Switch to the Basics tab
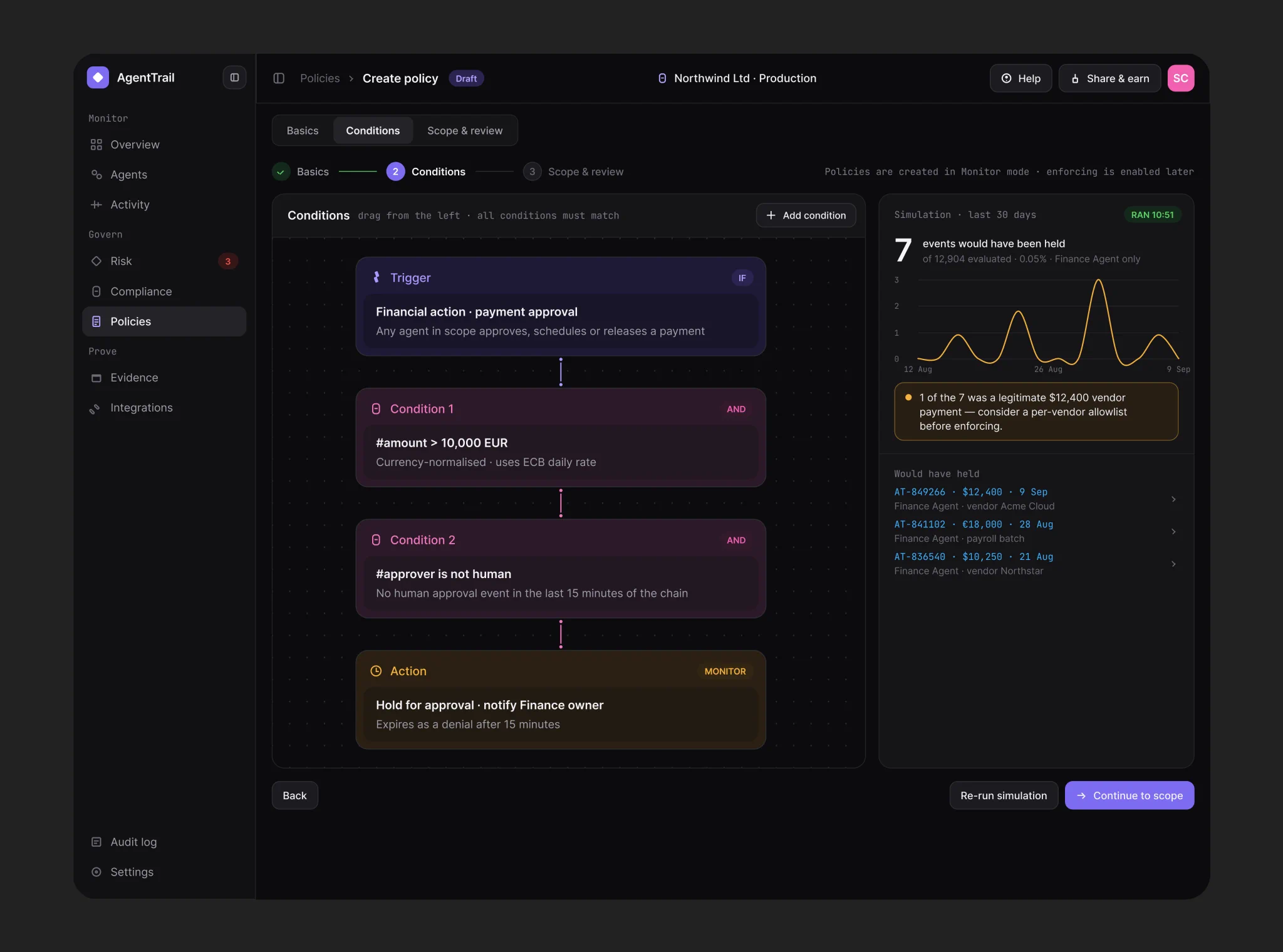This screenshot has height=952, width=1283. (303, 130)
